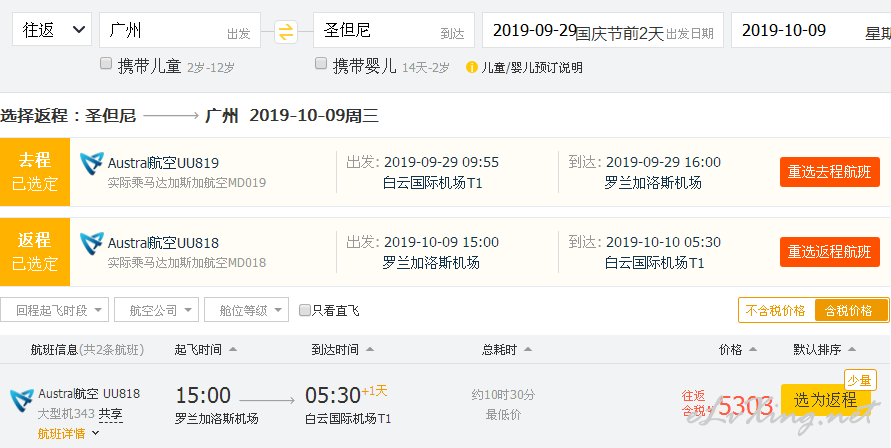Click the child/infant booking info icon
Viewport: 891px width, 448px height.
[x=472, y=68]
